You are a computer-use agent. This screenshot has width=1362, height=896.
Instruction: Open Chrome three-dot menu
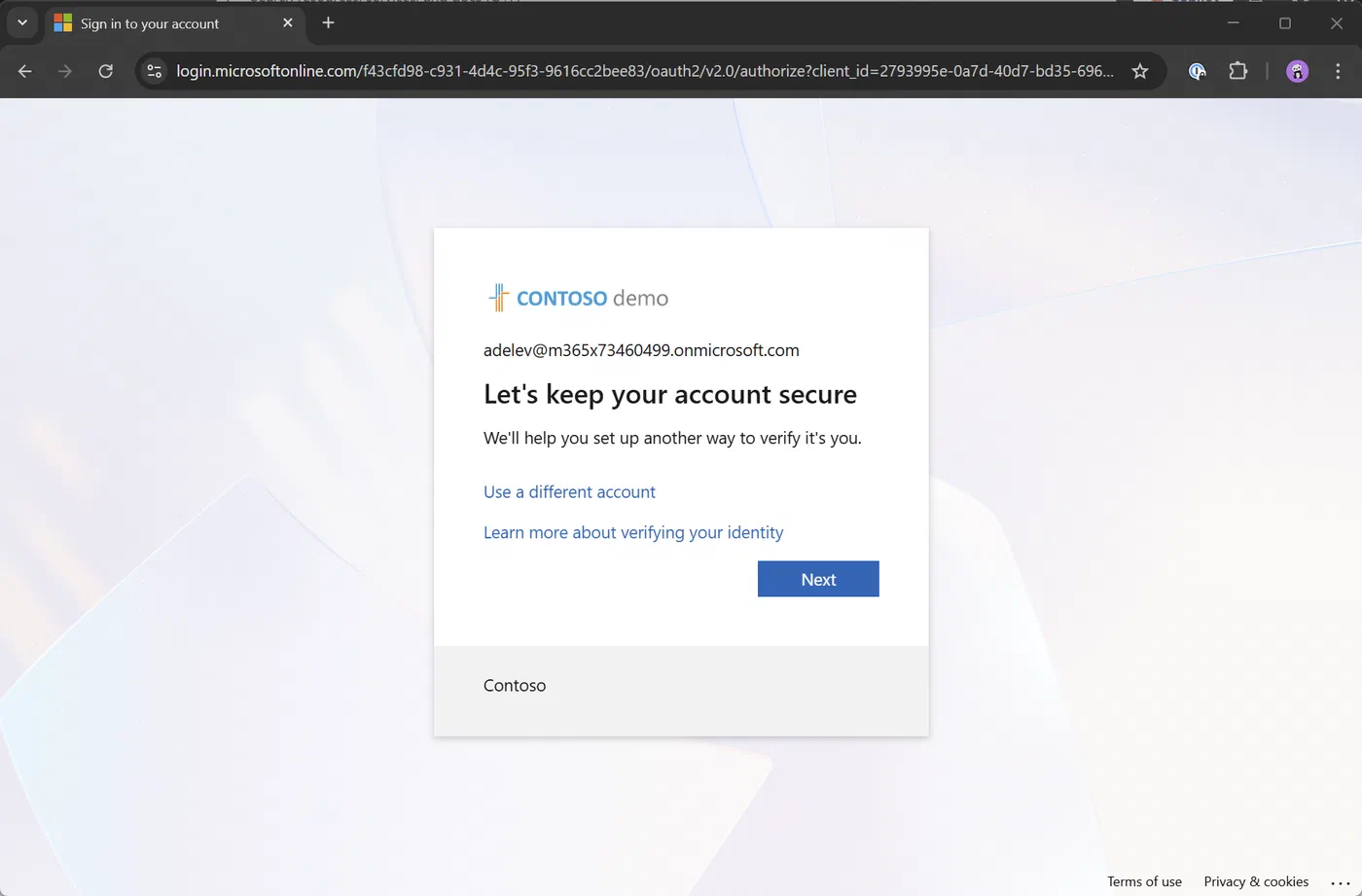[1338, 71]
